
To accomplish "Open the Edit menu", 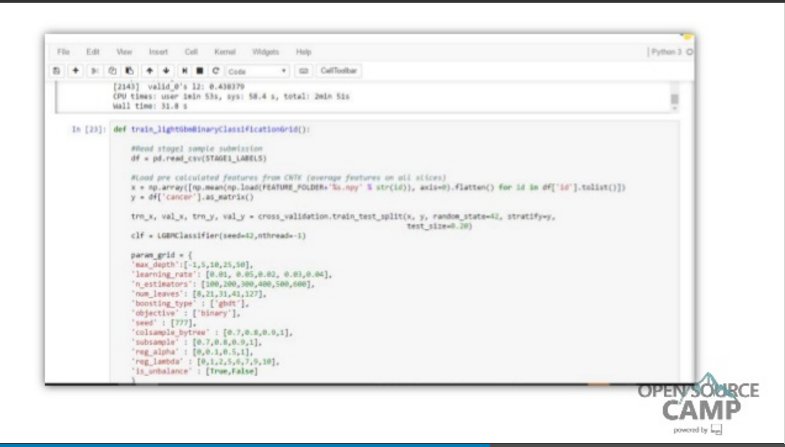I will tap(93, 52).
